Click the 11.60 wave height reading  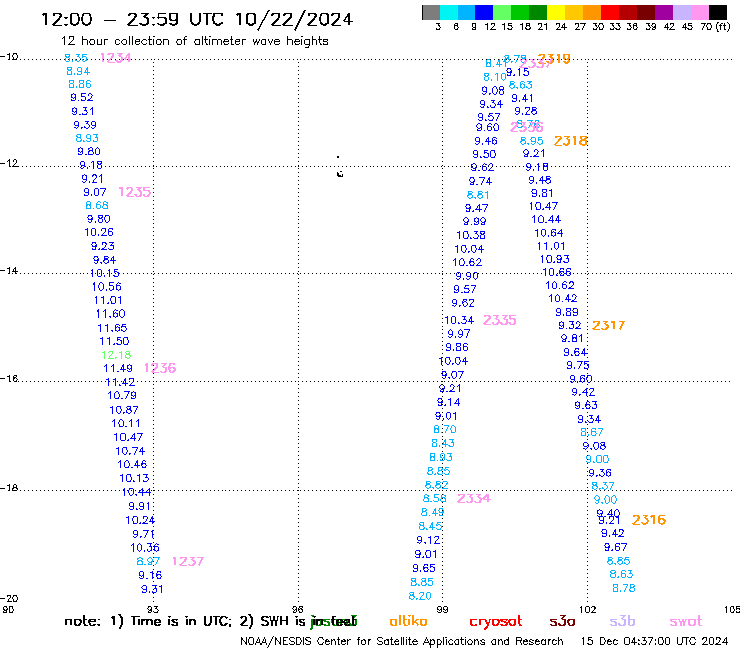coord(110,314)
